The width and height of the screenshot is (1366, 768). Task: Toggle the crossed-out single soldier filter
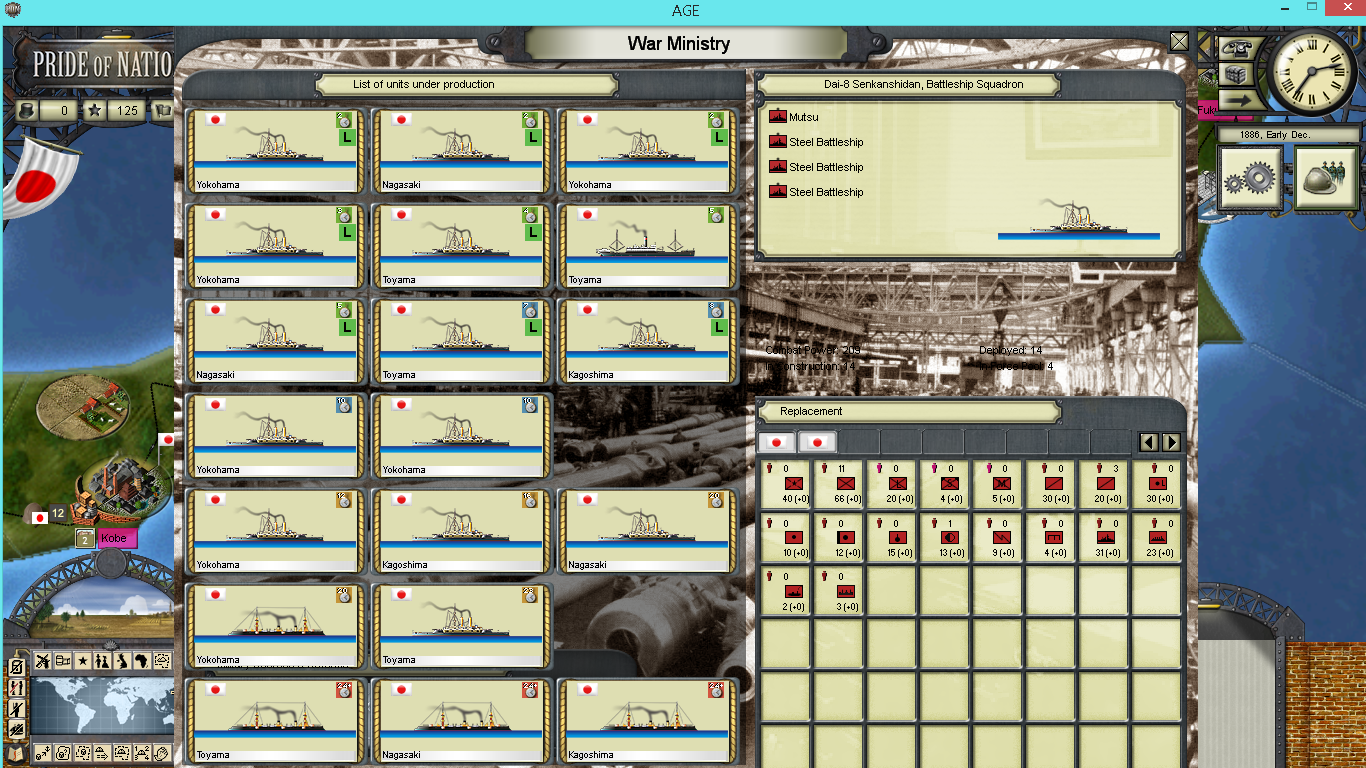(17, 708)
